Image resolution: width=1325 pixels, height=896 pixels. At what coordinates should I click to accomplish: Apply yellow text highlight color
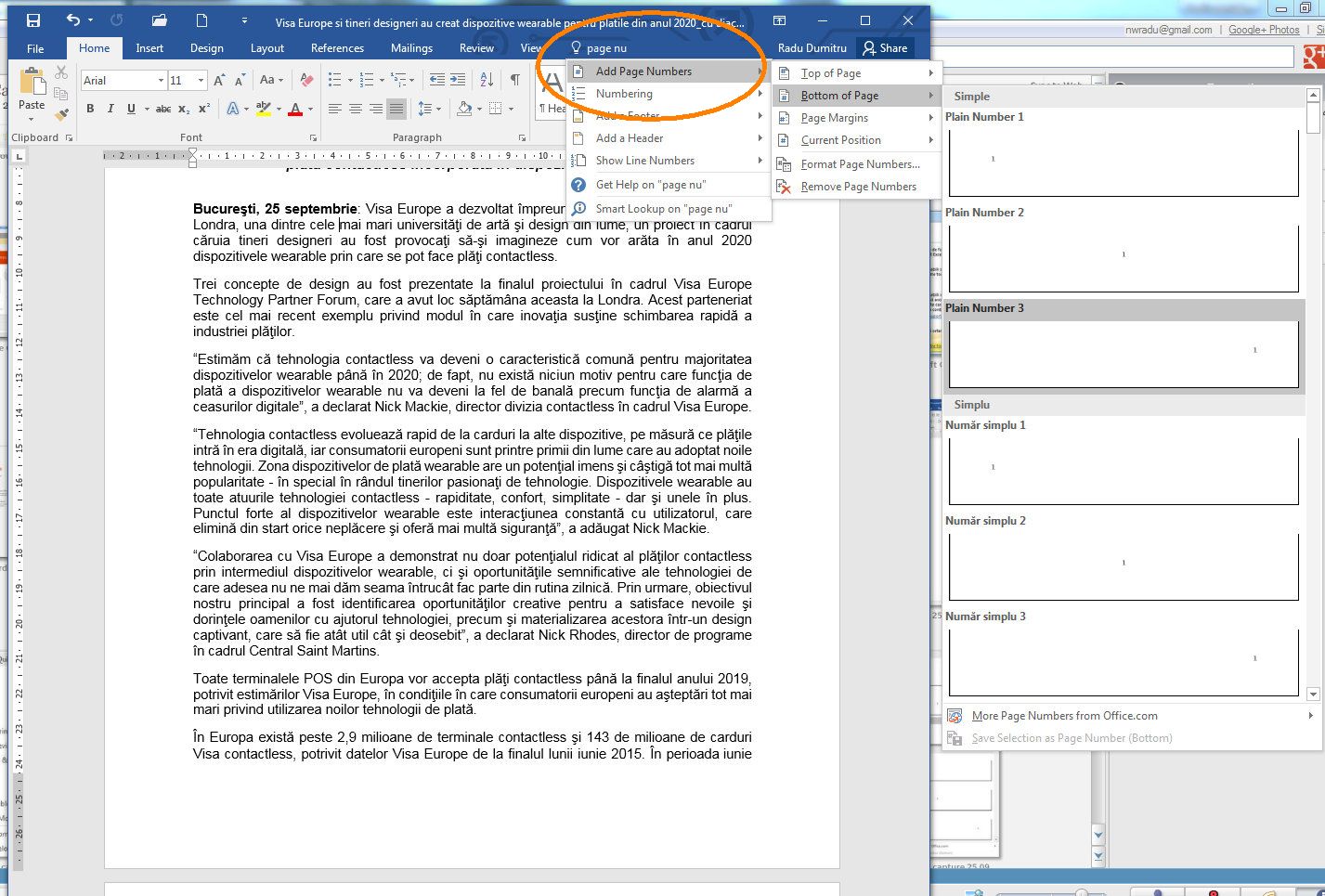pos(263,109)
